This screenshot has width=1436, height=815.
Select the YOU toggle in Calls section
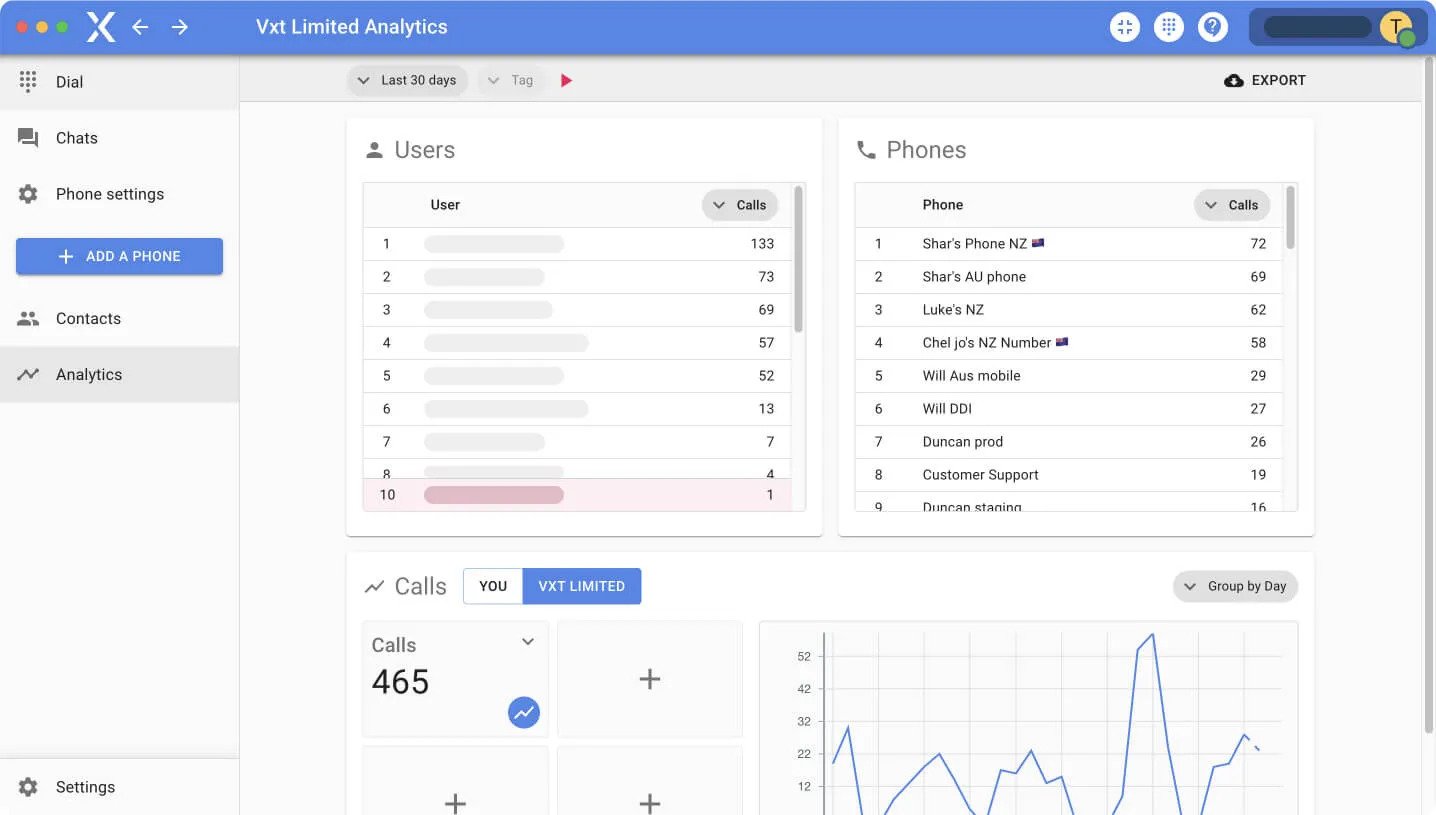coord(493,586)
